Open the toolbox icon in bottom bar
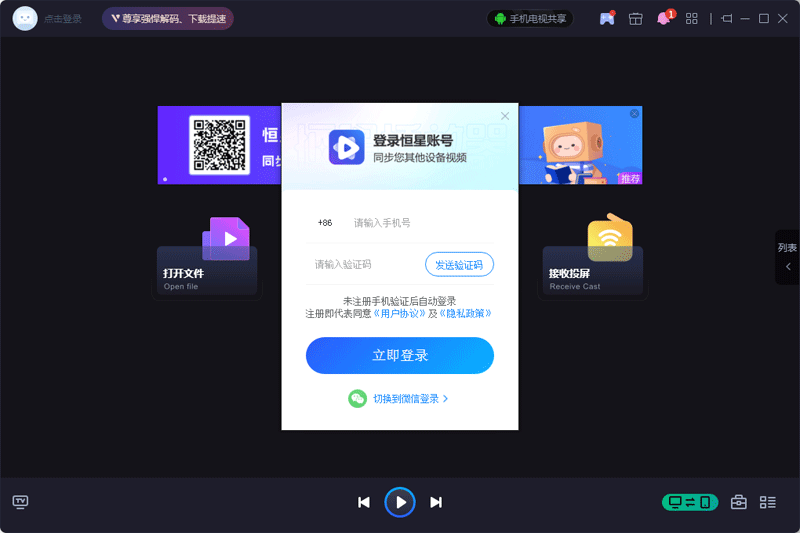Image resolution: width=800 pixels, height=533 pixels. (739, 502)
